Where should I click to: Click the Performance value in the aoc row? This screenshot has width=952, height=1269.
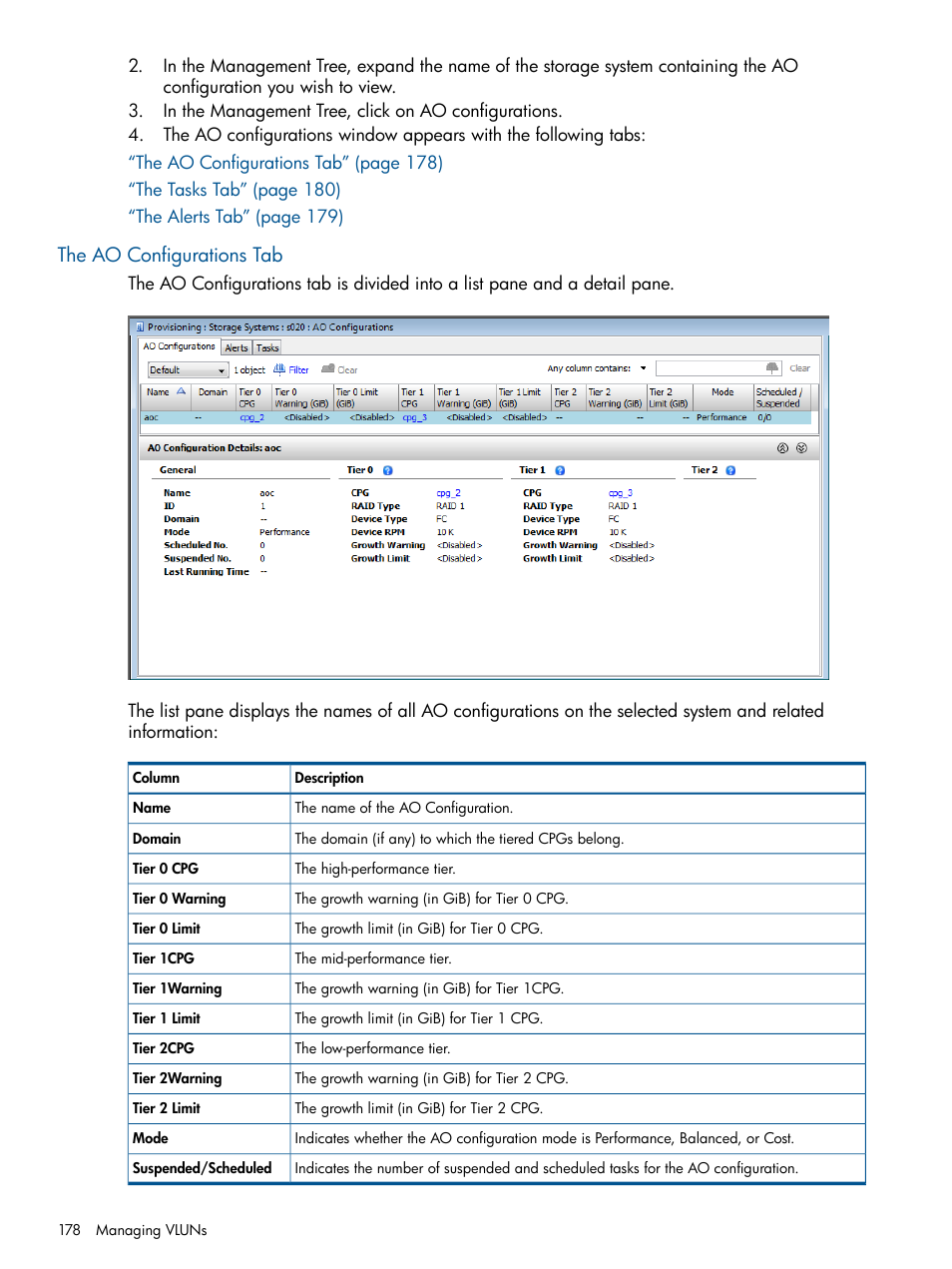click(x=721, y=417)
